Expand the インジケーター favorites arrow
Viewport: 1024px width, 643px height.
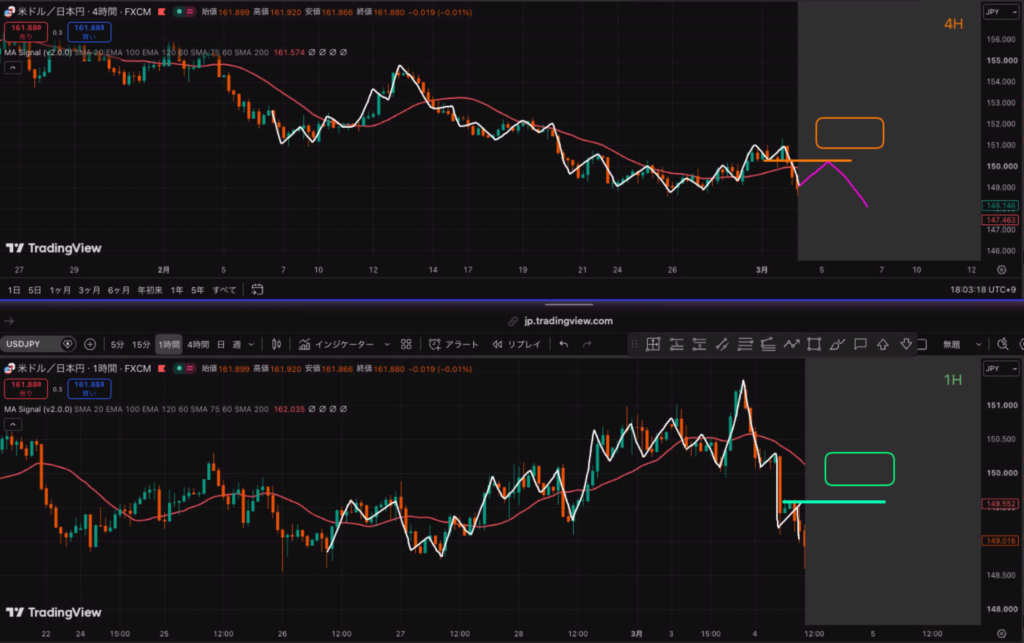[387, 344]
